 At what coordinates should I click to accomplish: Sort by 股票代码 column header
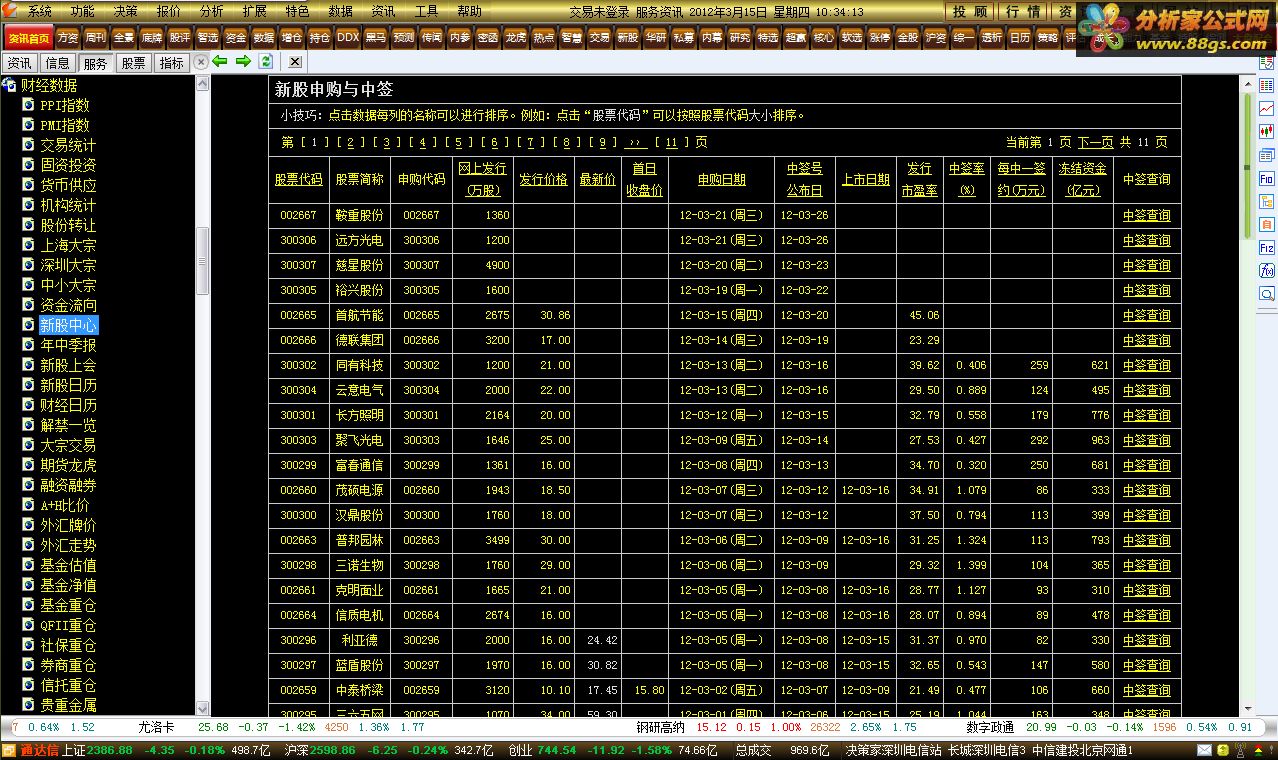[x=299, y=180]
